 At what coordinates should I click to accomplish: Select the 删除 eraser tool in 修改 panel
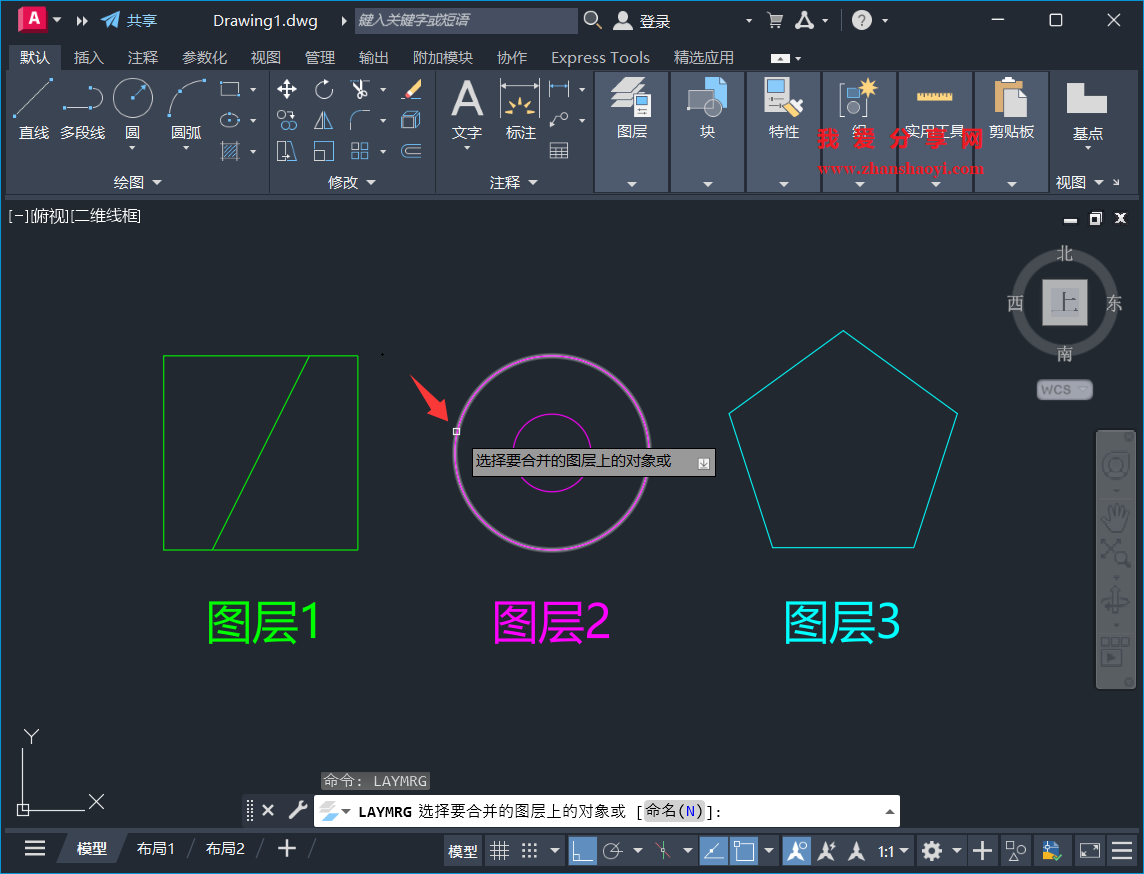coord(412,89)
